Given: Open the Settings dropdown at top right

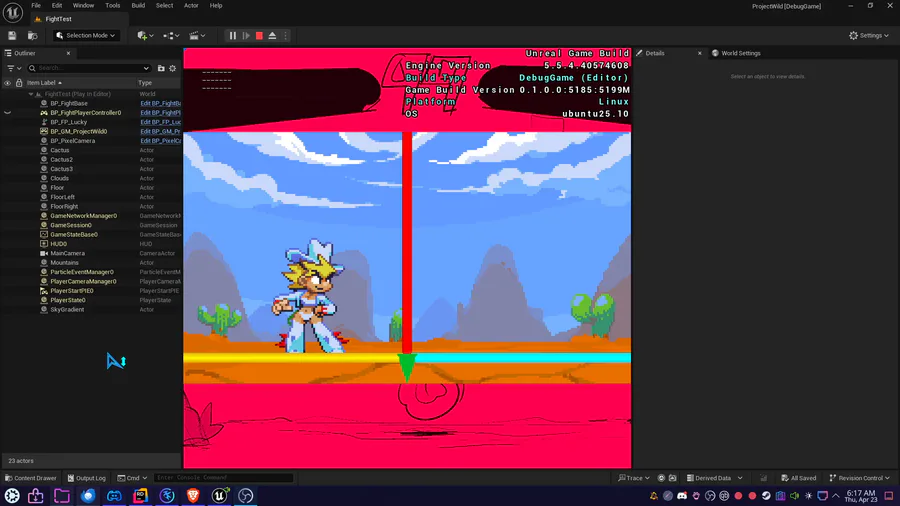Looking at the screenshot, I should tap(868, 36).
